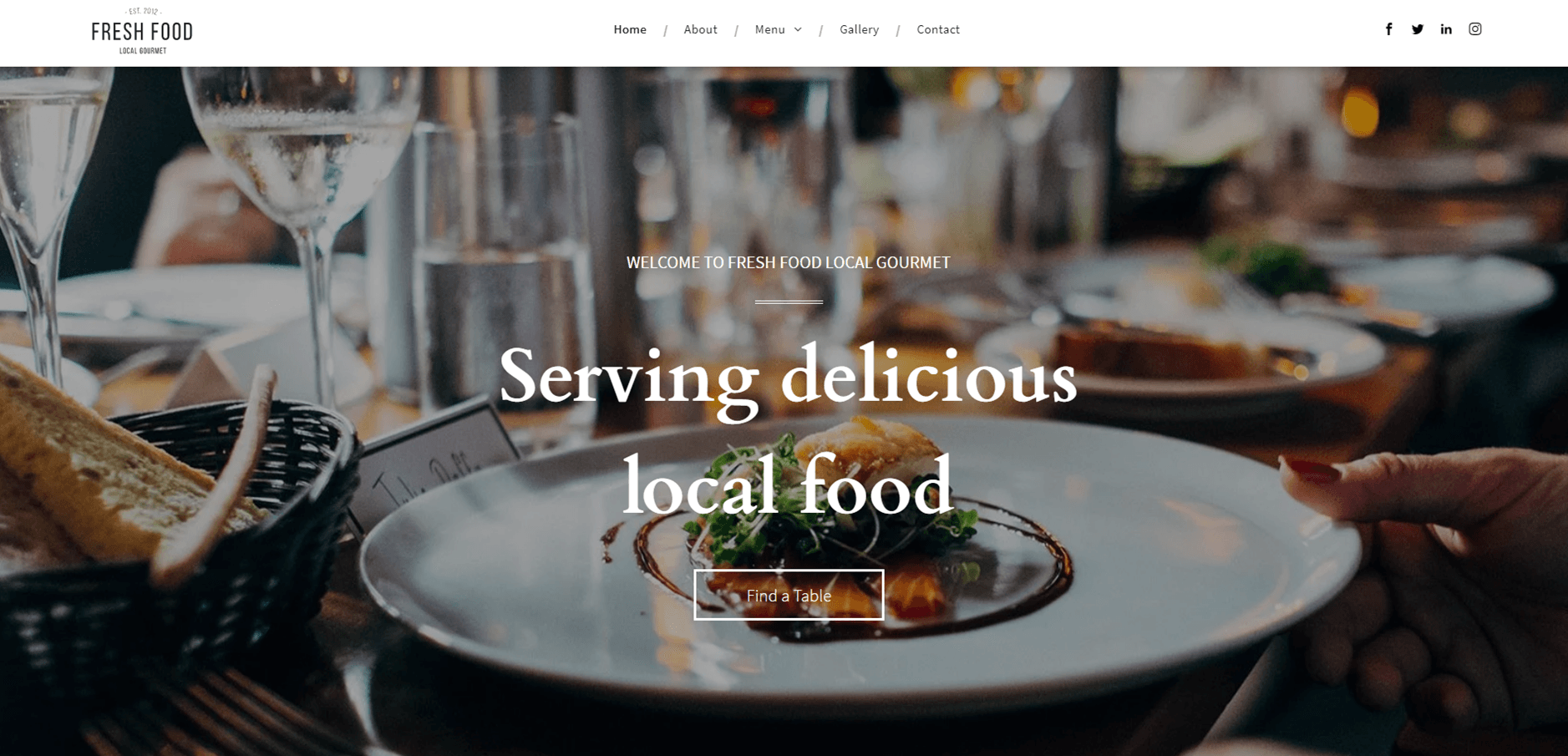Click the 'Serving delicious' headline text
Image resolution: width=1568 pixels, height=756 pixels.
(788, 378)
